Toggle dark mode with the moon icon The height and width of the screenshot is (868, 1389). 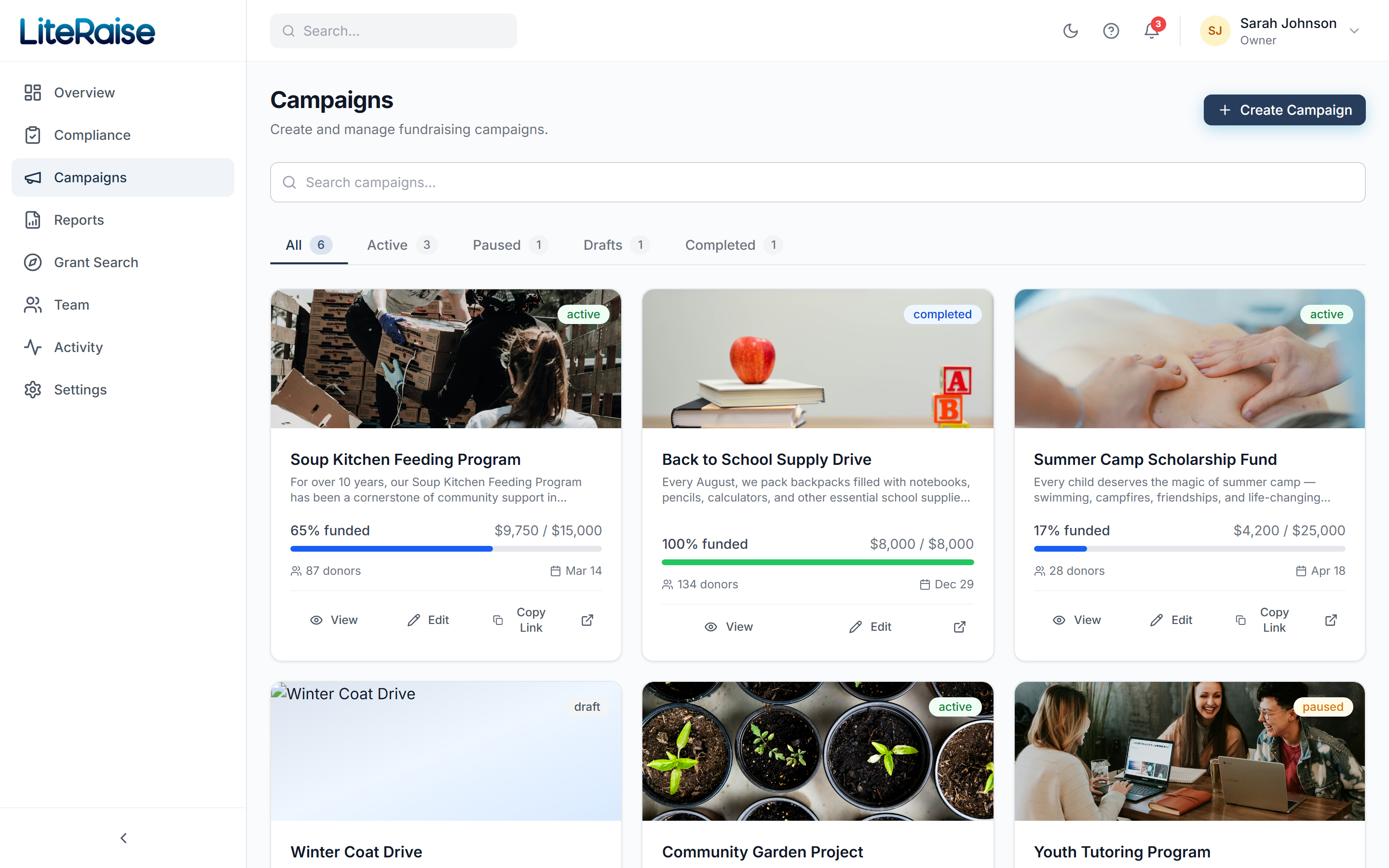[x=1071, y=30]
